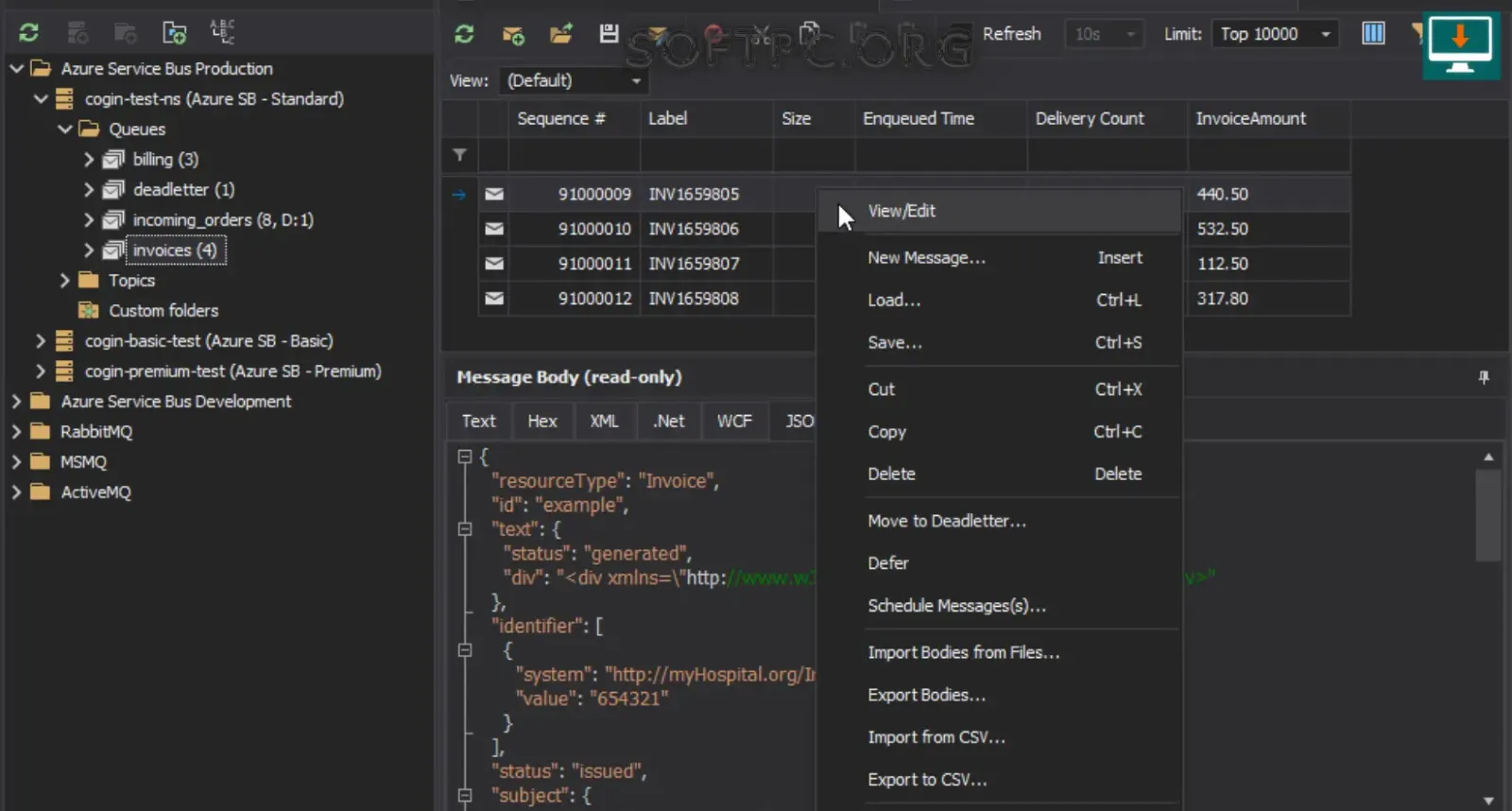Click the envelope icon of message 91000009
Image resolution: width=1512 pixels, height=811 pixels.
pos(494,194)
